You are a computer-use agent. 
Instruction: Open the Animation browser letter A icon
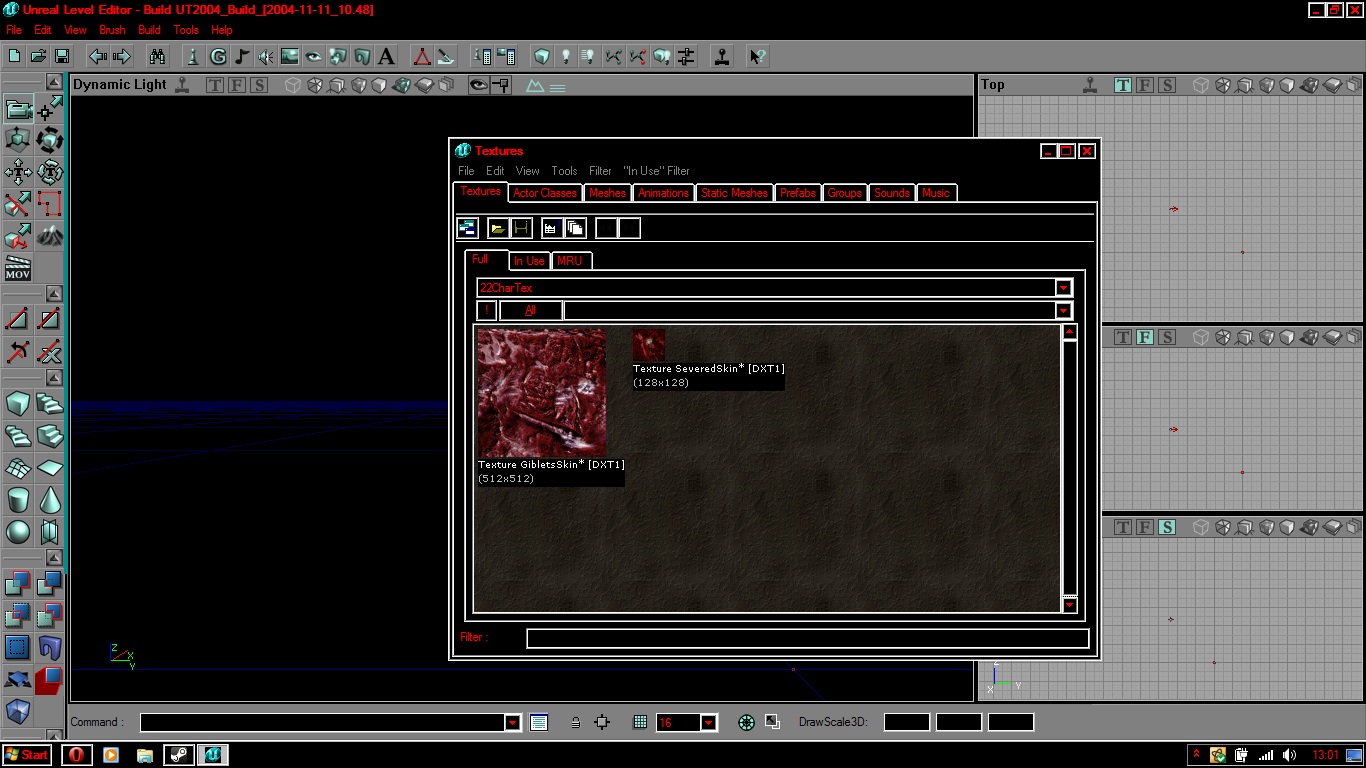pos(386,56)
